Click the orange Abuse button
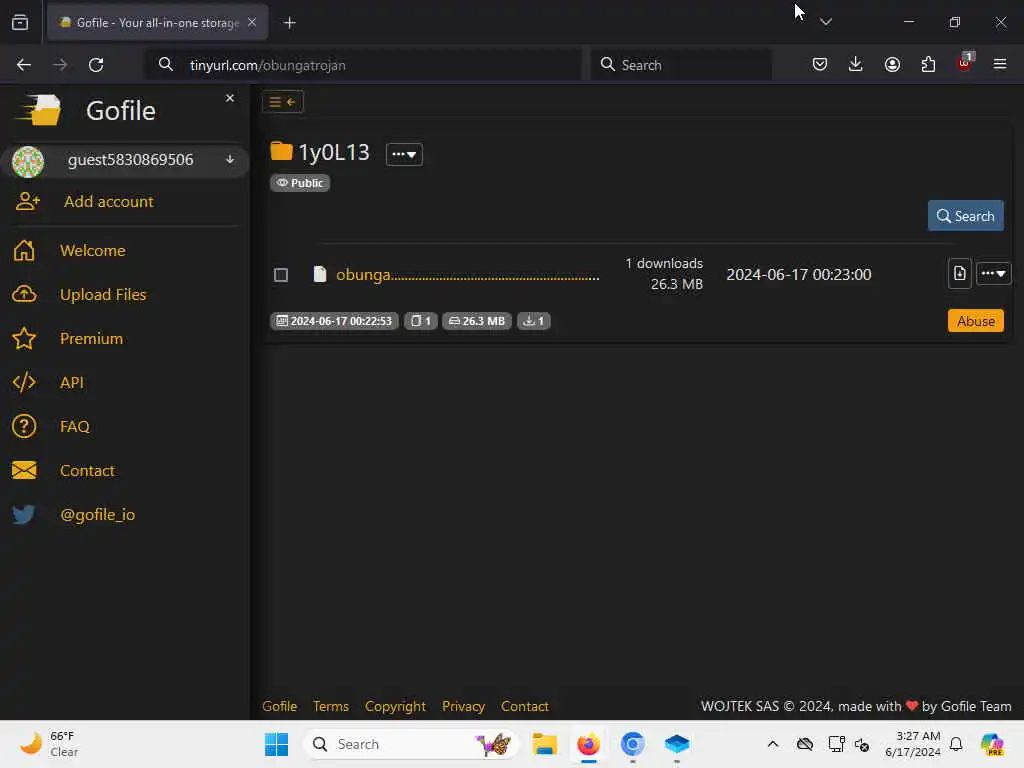This screenshot has width=1024, height=768. point(976,321)
